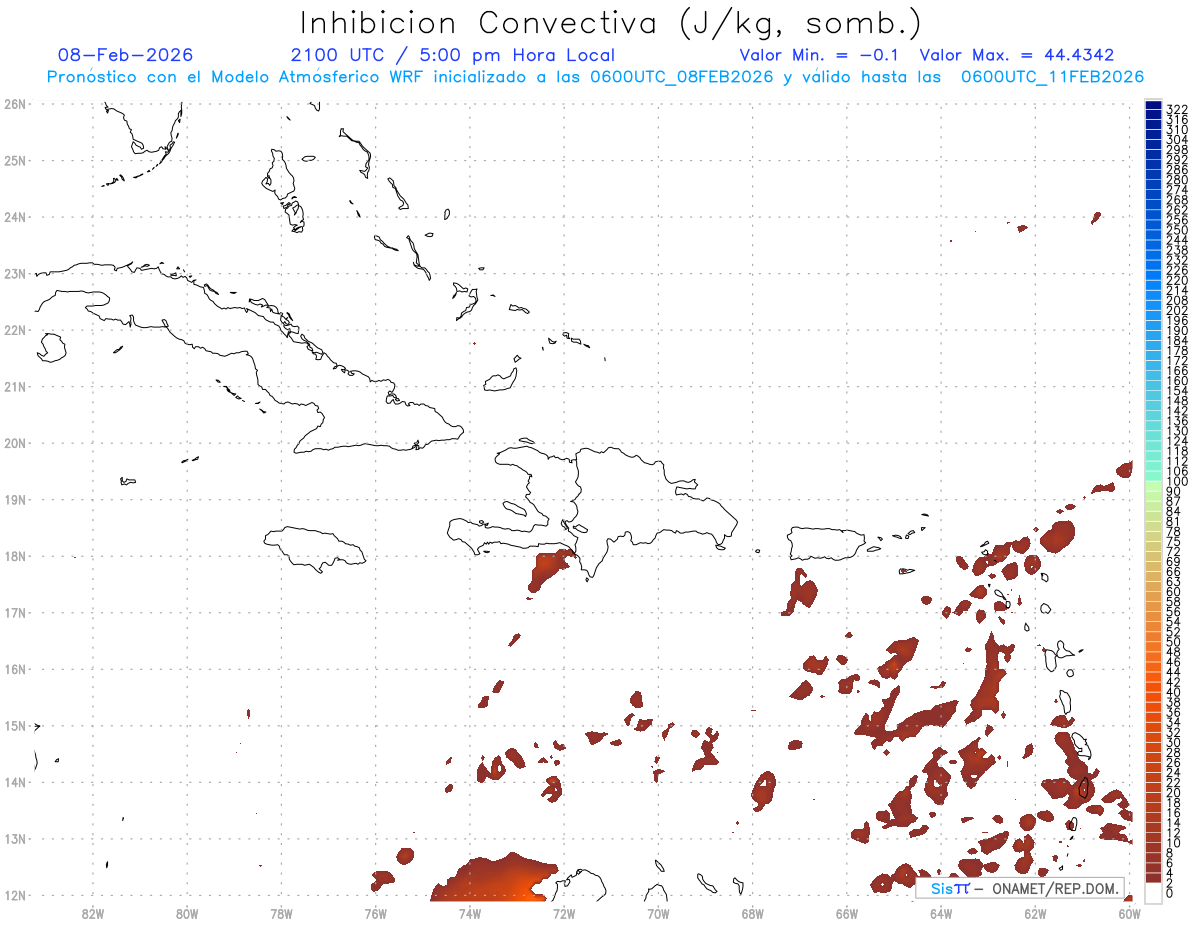Viewport: 1200px width, 927px height.
Task: Click the "80W" longitude label
Action: pos(187,912)
